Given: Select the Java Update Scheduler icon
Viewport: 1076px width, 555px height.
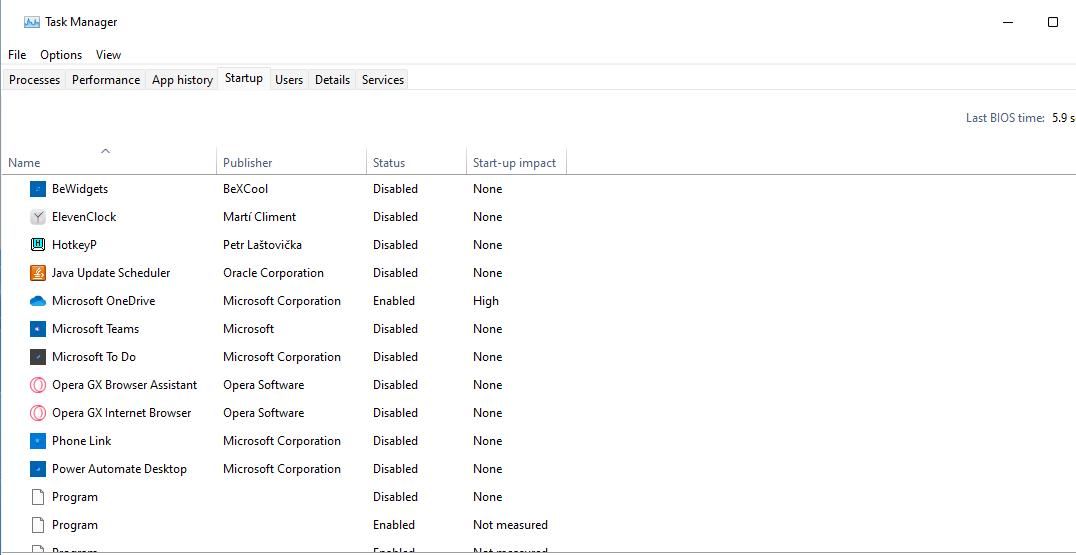Looking at the screenshot, I should [x=38, y=273].
